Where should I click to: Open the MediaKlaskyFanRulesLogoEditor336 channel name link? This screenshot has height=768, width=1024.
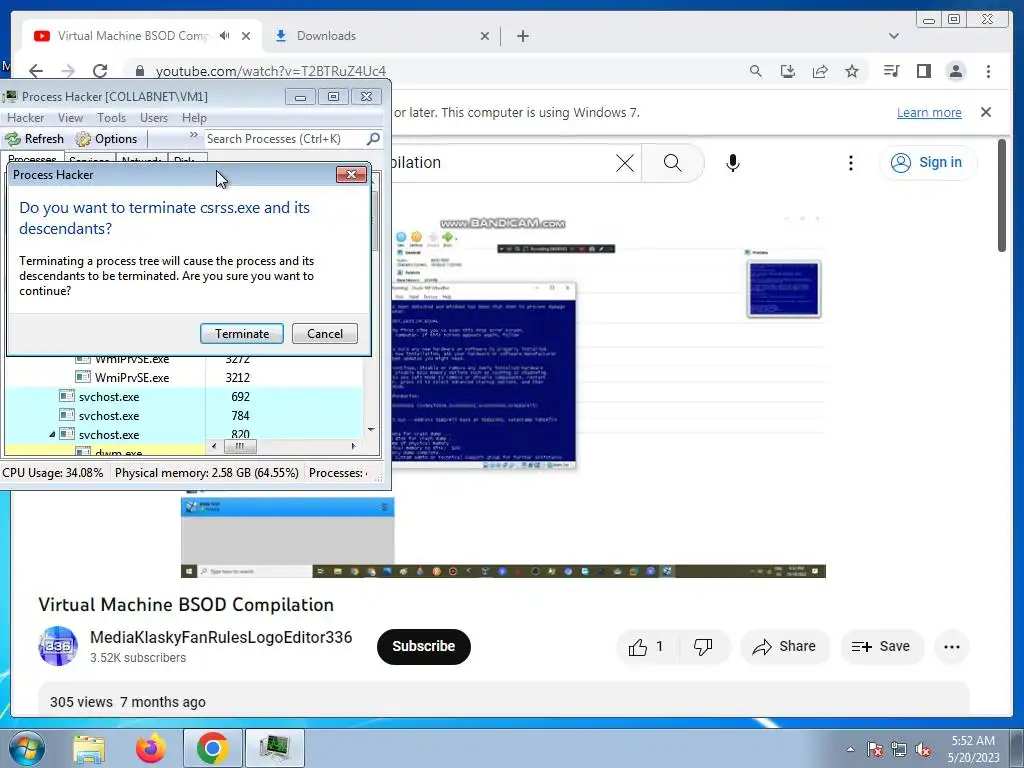coord(221,637)
